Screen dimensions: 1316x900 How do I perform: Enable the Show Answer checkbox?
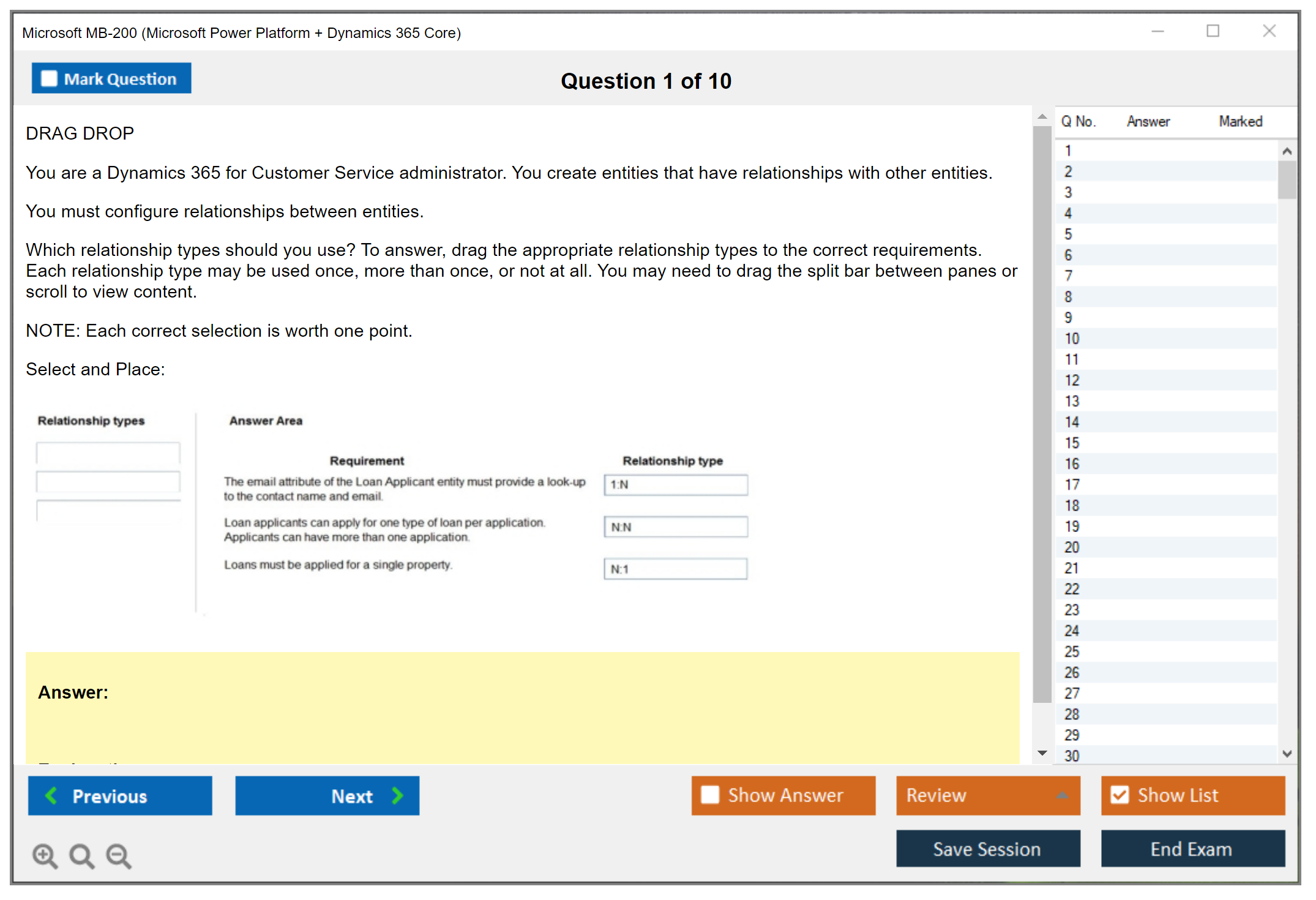(710, 795)
